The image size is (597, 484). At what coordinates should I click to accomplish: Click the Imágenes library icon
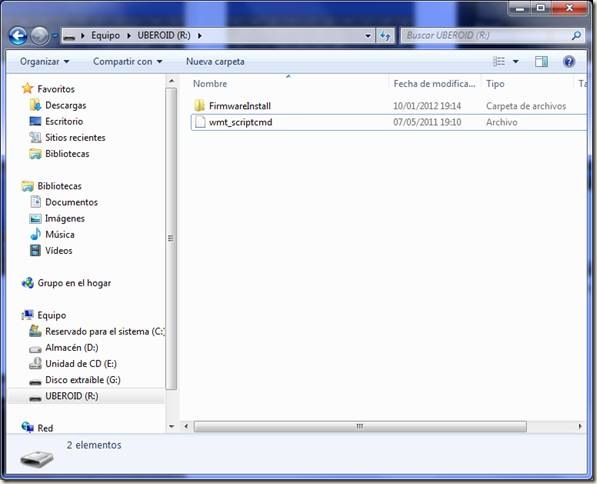(35, 219)
